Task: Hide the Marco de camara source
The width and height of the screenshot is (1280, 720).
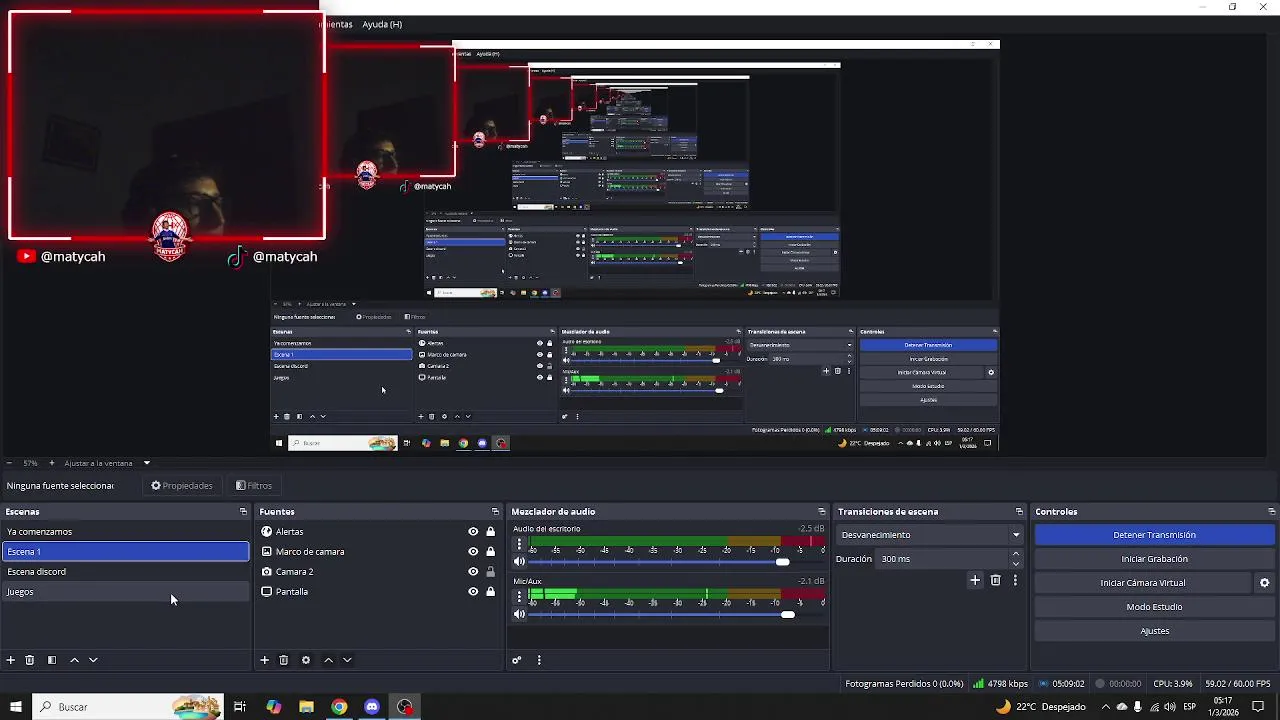Action: 473,552
